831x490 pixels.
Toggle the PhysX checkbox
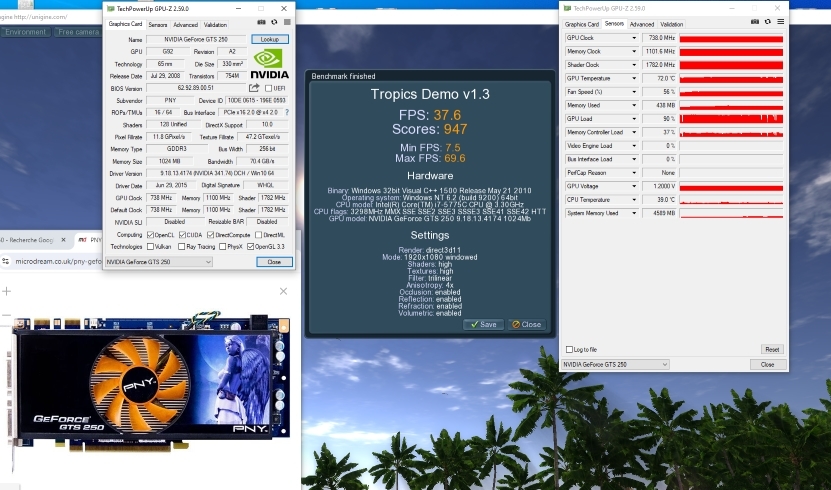(x=223, y=247)
